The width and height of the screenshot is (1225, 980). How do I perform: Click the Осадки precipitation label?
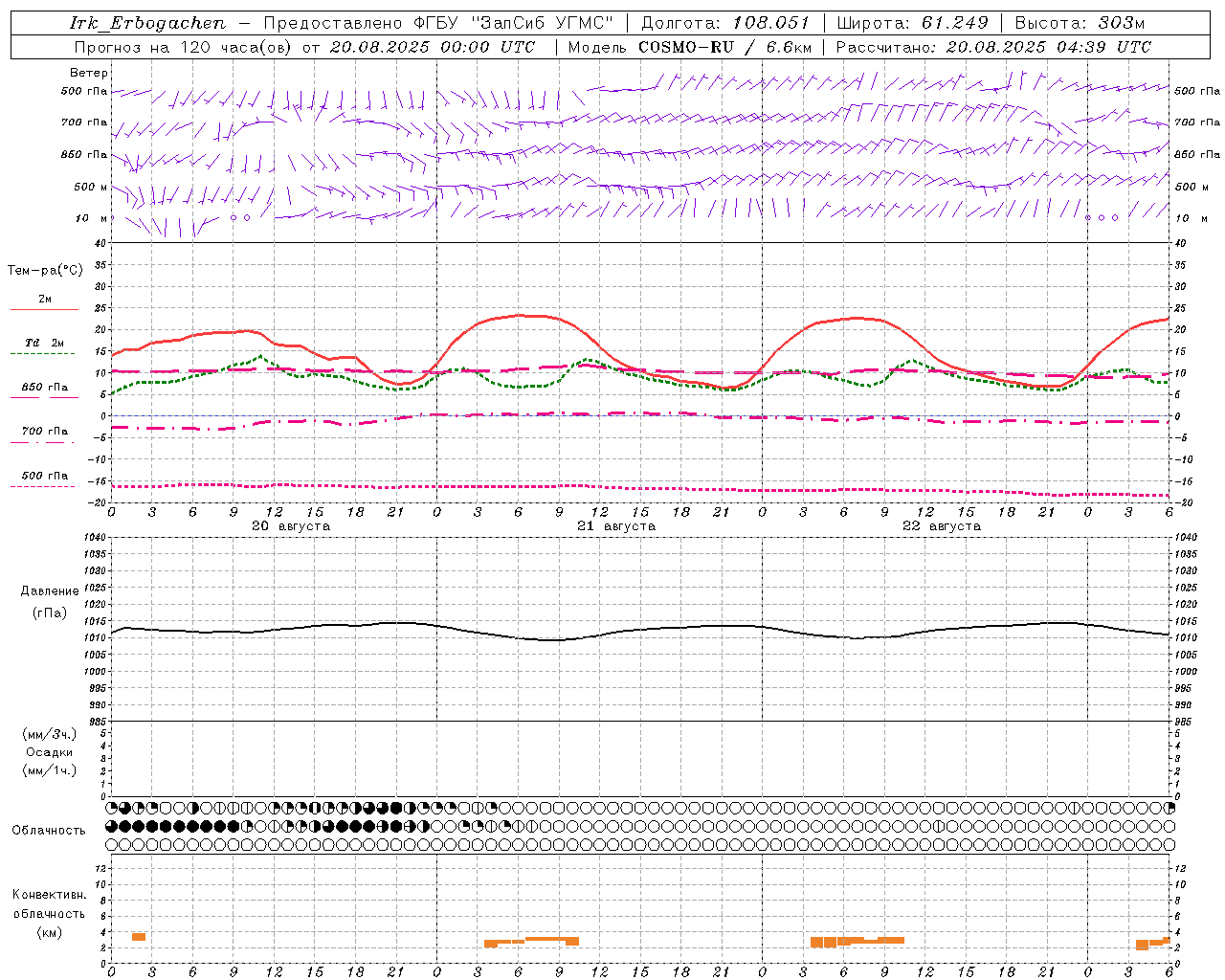tap(50, 752)
